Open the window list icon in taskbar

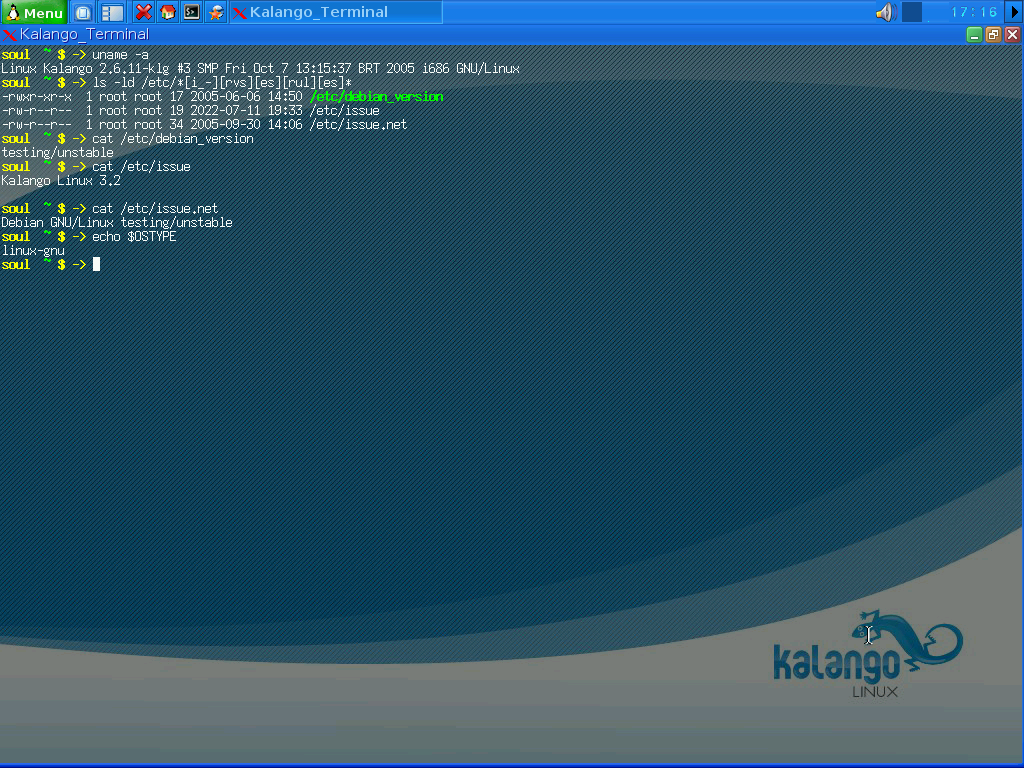coord(112,12)
